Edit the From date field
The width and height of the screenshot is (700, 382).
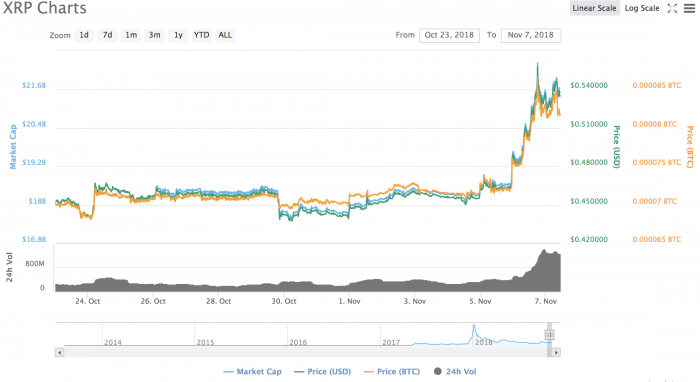pyautogui.click(x=449, y=35)
